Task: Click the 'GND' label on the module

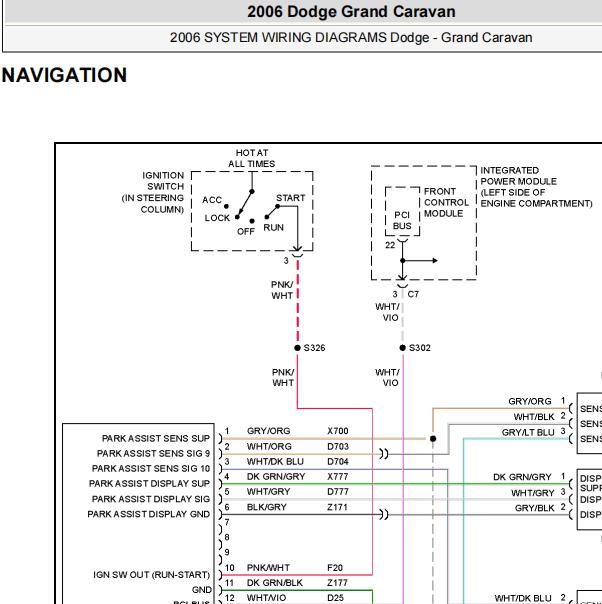Action: click(x=201, y=590)
